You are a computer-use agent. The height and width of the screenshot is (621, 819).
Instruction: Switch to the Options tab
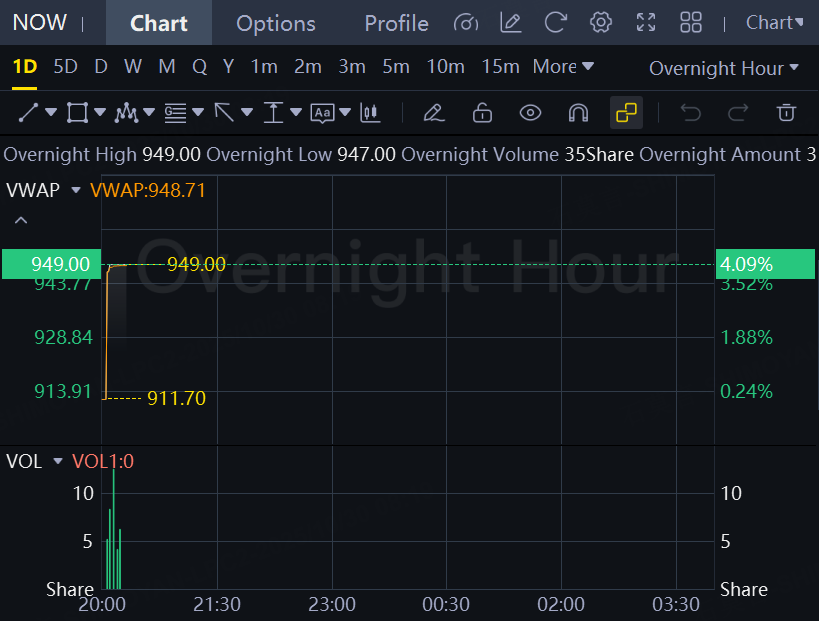(x=276, y=23)
